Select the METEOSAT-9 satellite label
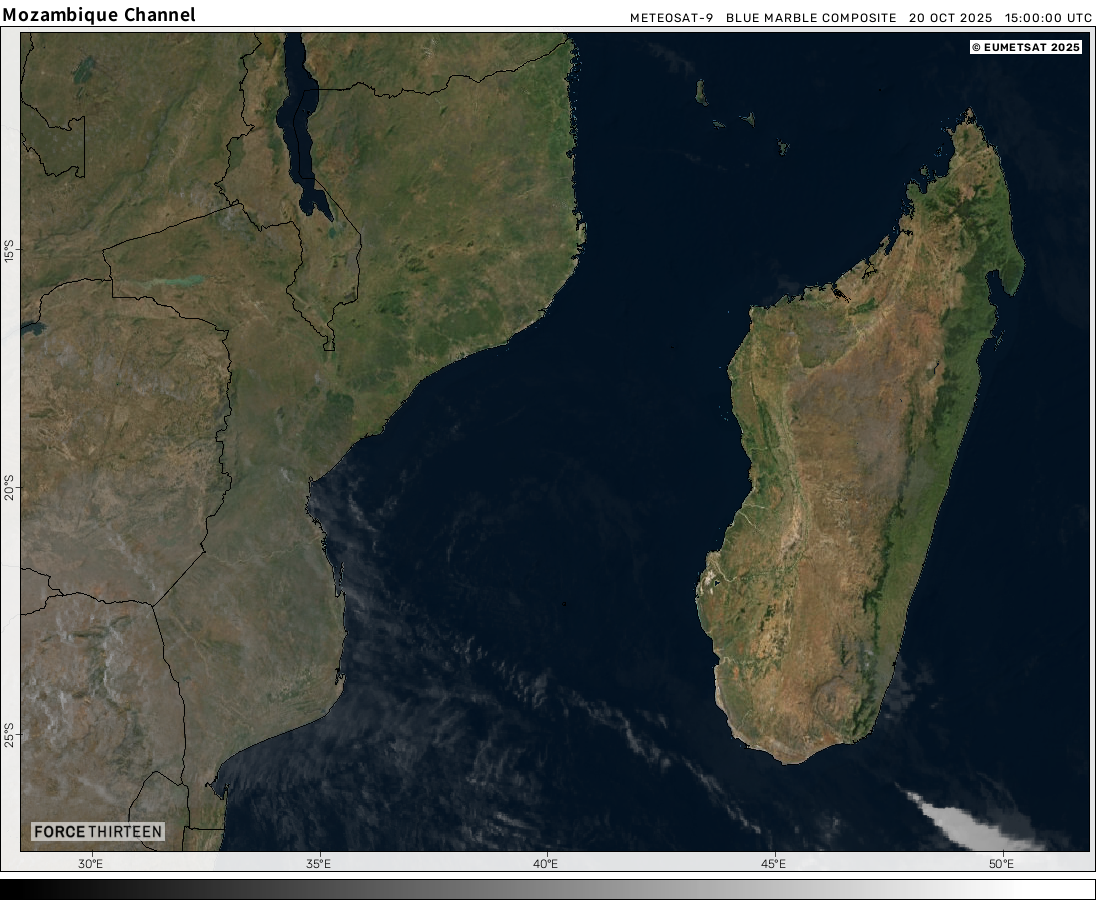1096x900 pixels. [672, 18]
